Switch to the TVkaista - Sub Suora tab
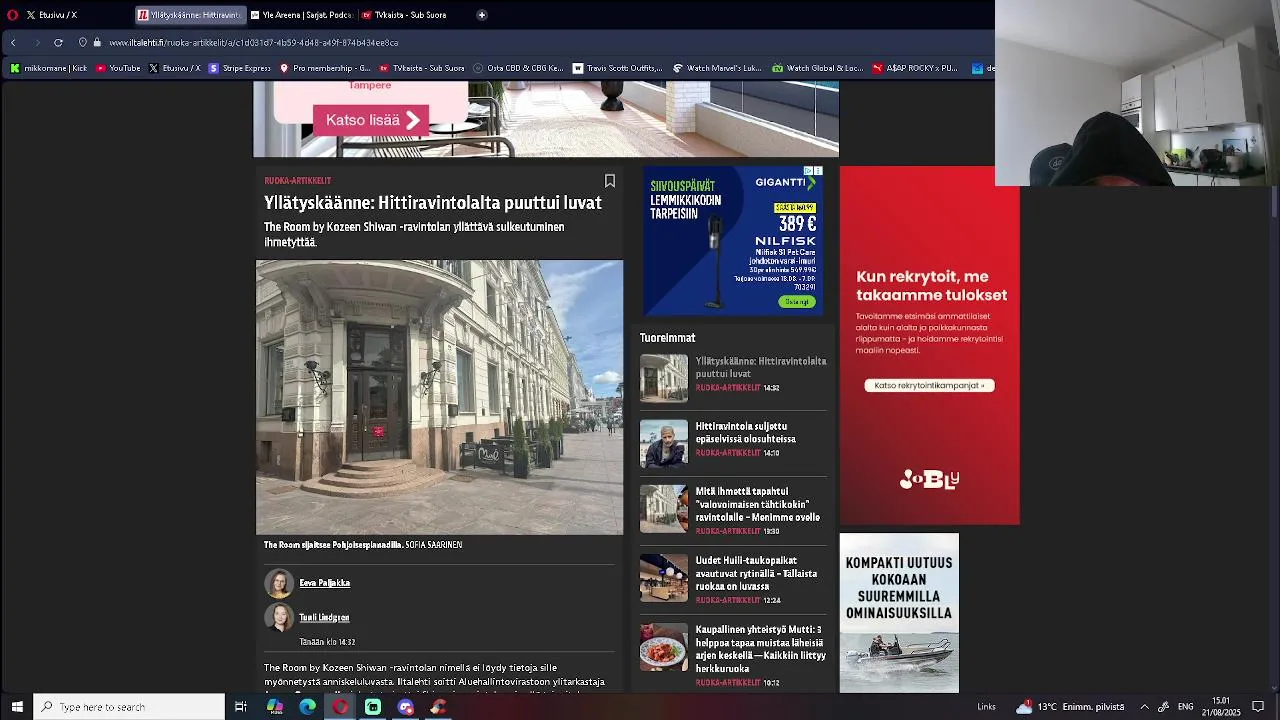The width and height of the screenshot is (1280, 720). click(405, 15)
